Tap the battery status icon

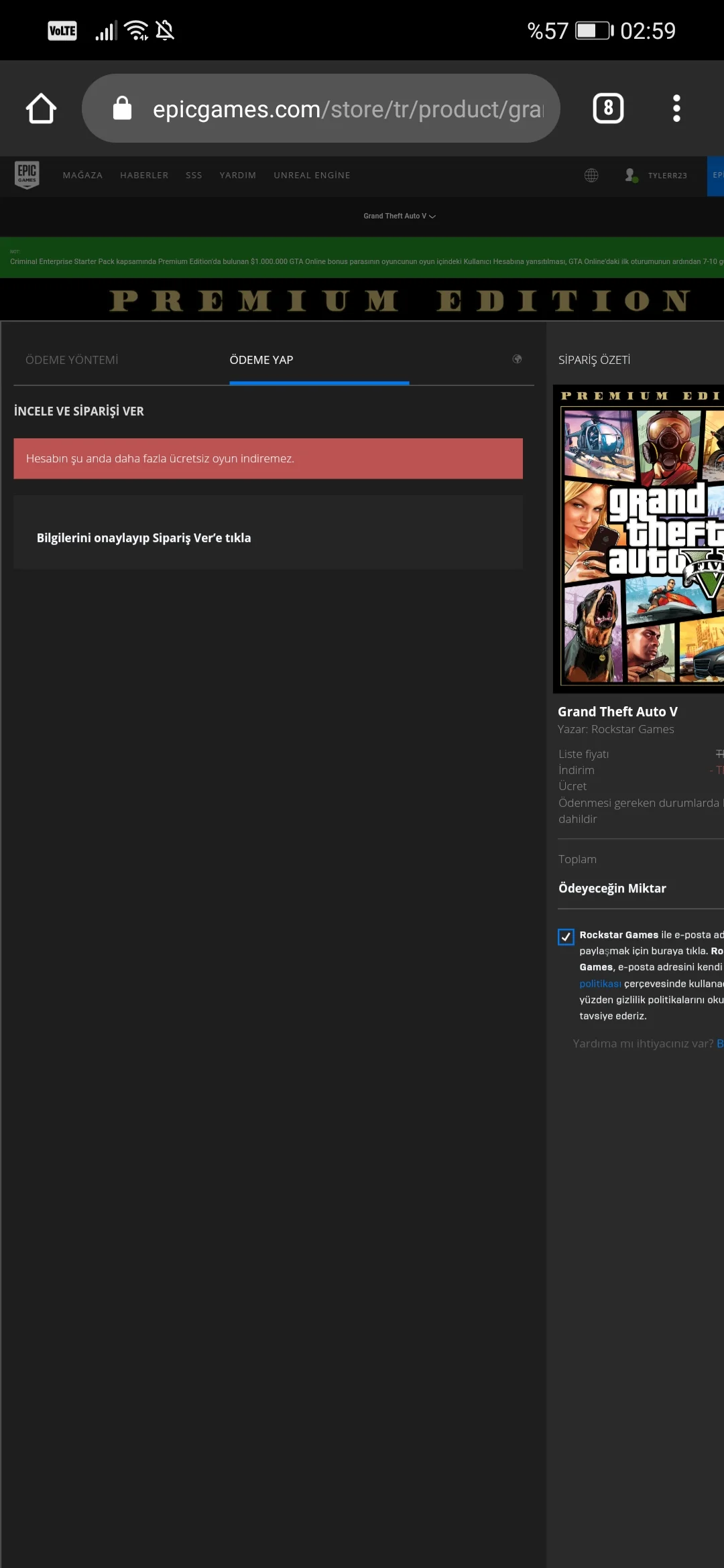(x=595, y=31)
